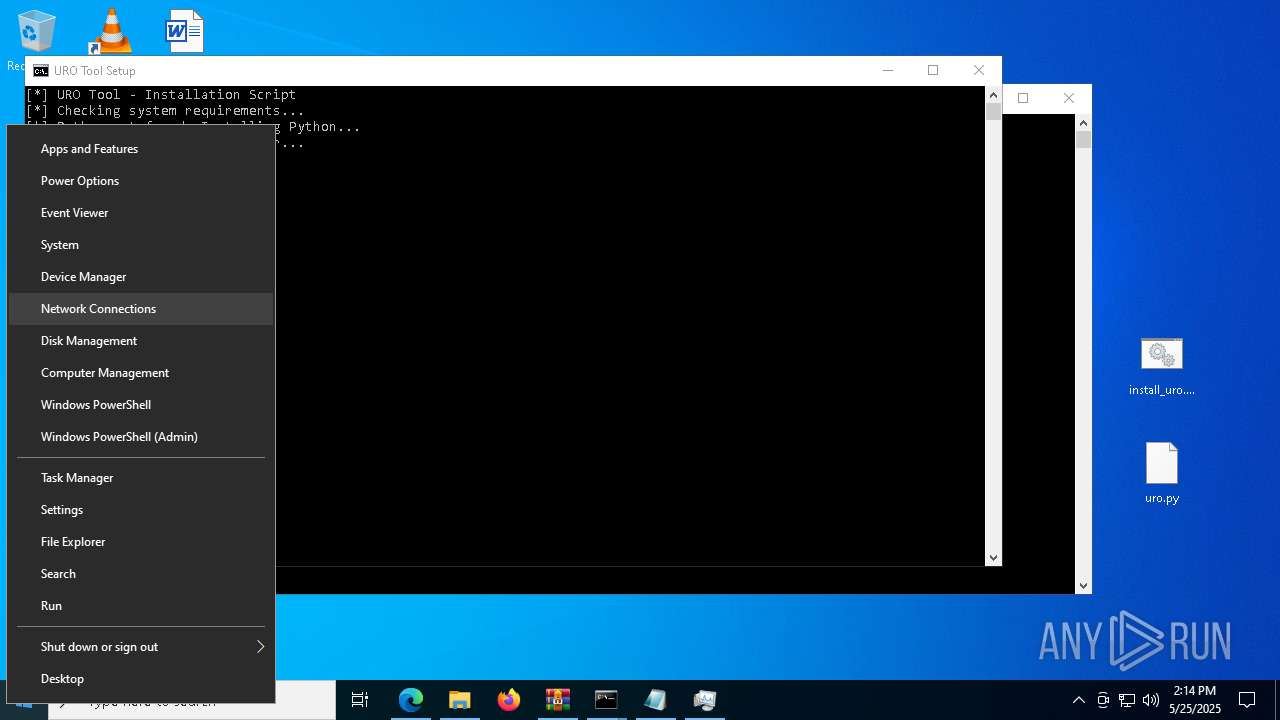Open the last taskbar app icon
The height and width of the screenshot is (720, 1280).
705,700
